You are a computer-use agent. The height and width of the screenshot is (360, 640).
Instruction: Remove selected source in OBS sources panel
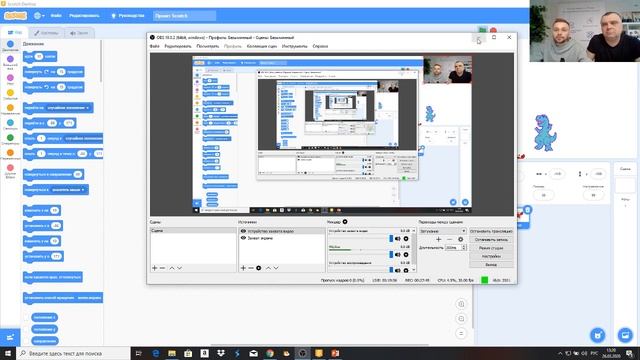[x=251, y=268]
